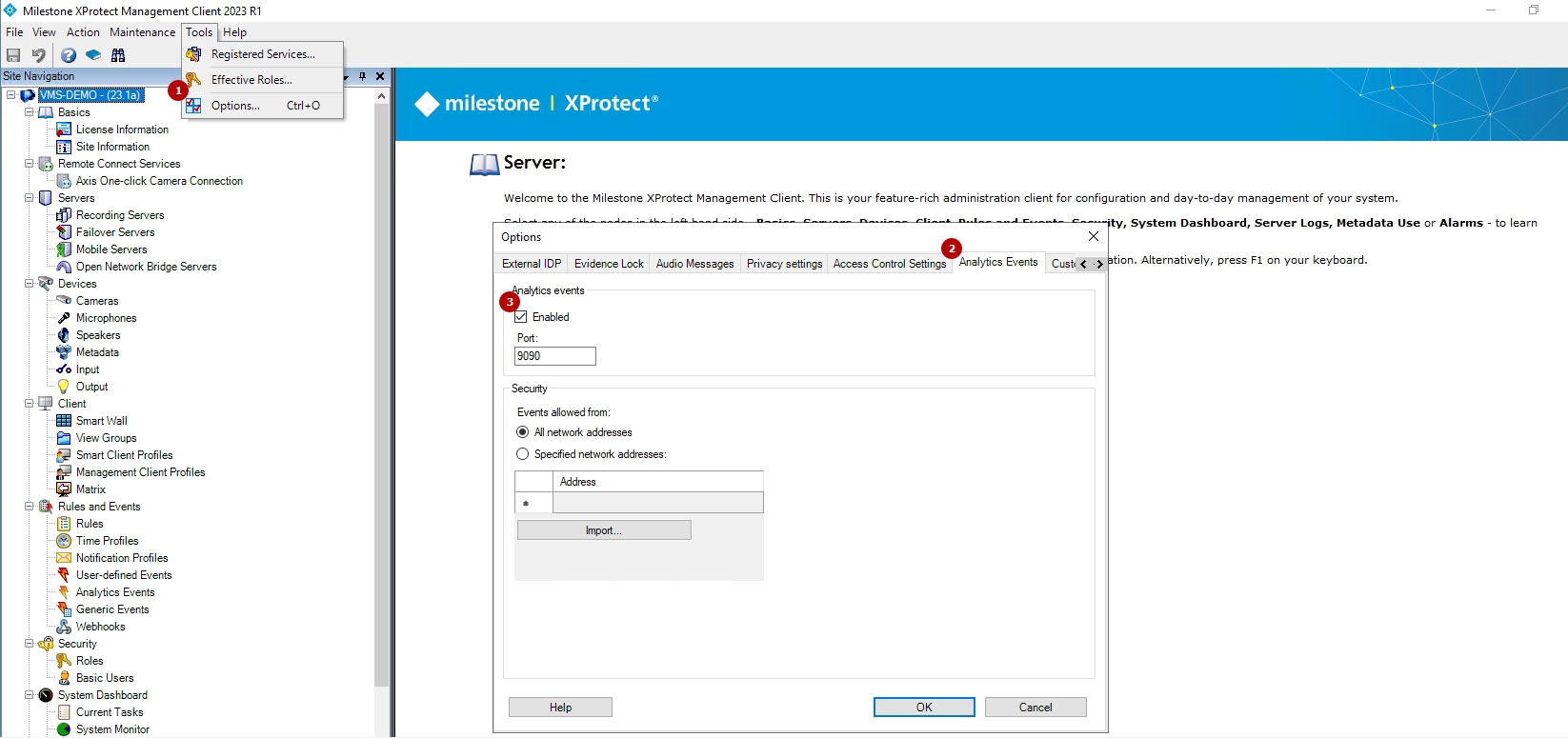This screenshot has height=738, width=1568.
Task: Close the Site Navigation panel
Action: (x=380, y=76)
